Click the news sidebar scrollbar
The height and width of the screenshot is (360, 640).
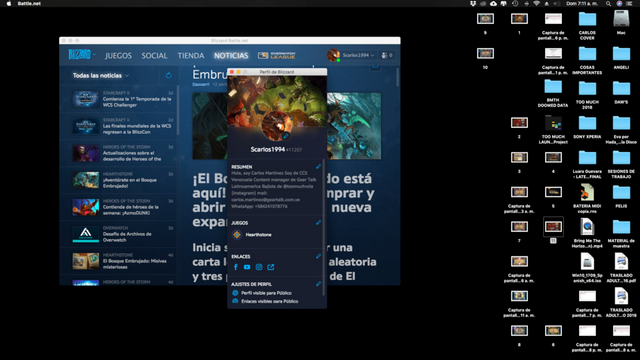tap(178, 110)
